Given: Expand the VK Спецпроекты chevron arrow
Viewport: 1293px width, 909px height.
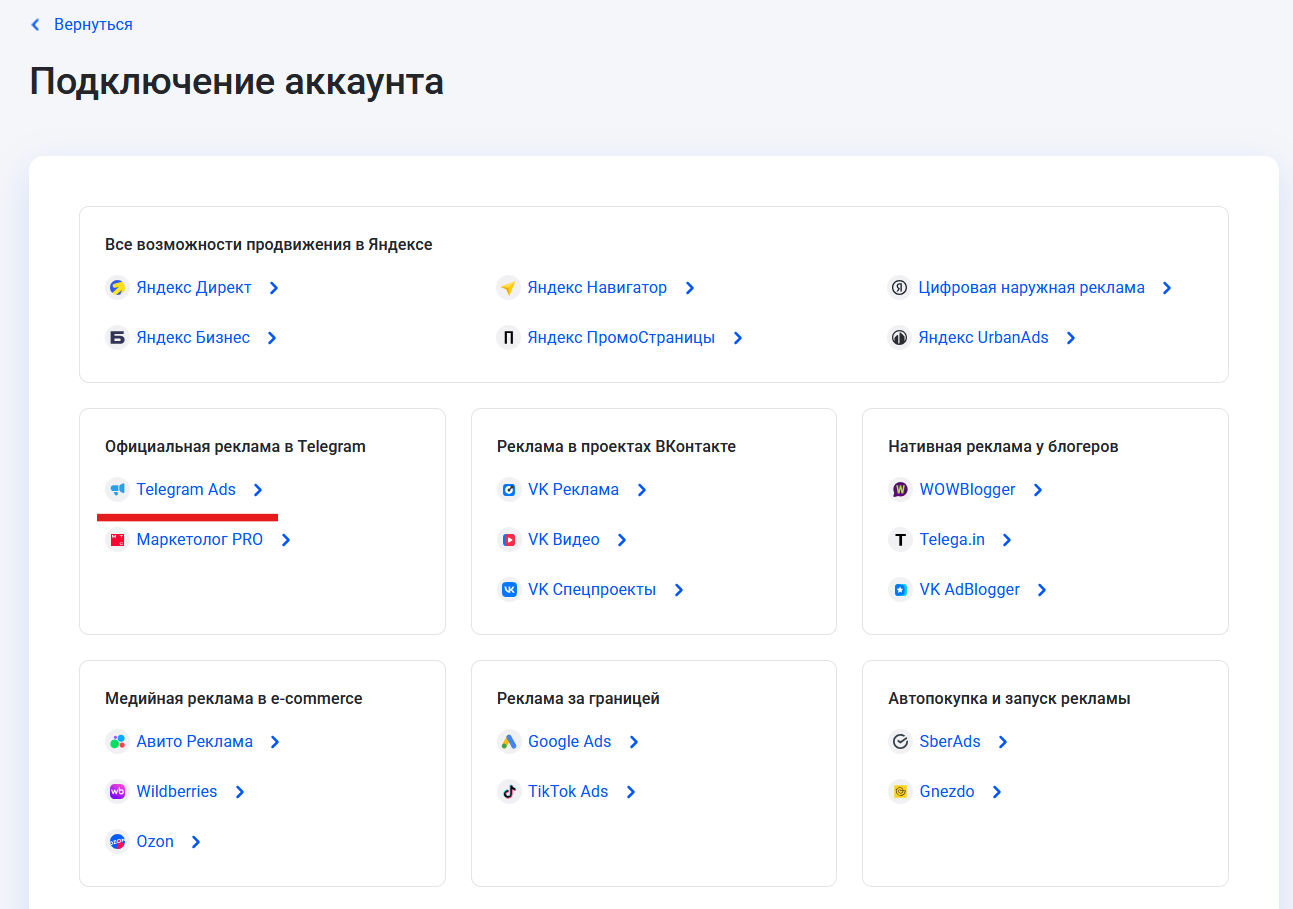Looking at the screenshot, I should pos(679,589).
